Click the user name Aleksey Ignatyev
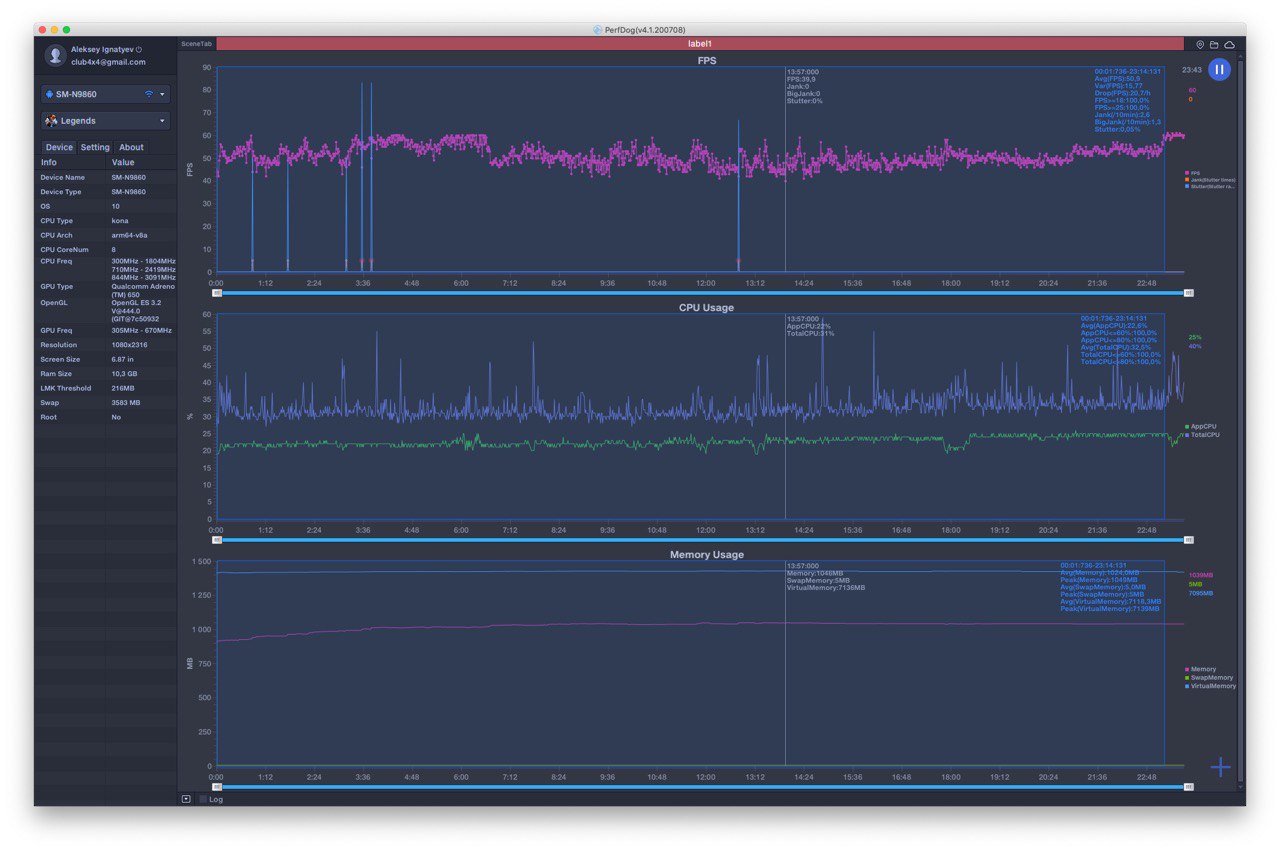This screenshot has width=1280, height=851. (x=102, y=49)
